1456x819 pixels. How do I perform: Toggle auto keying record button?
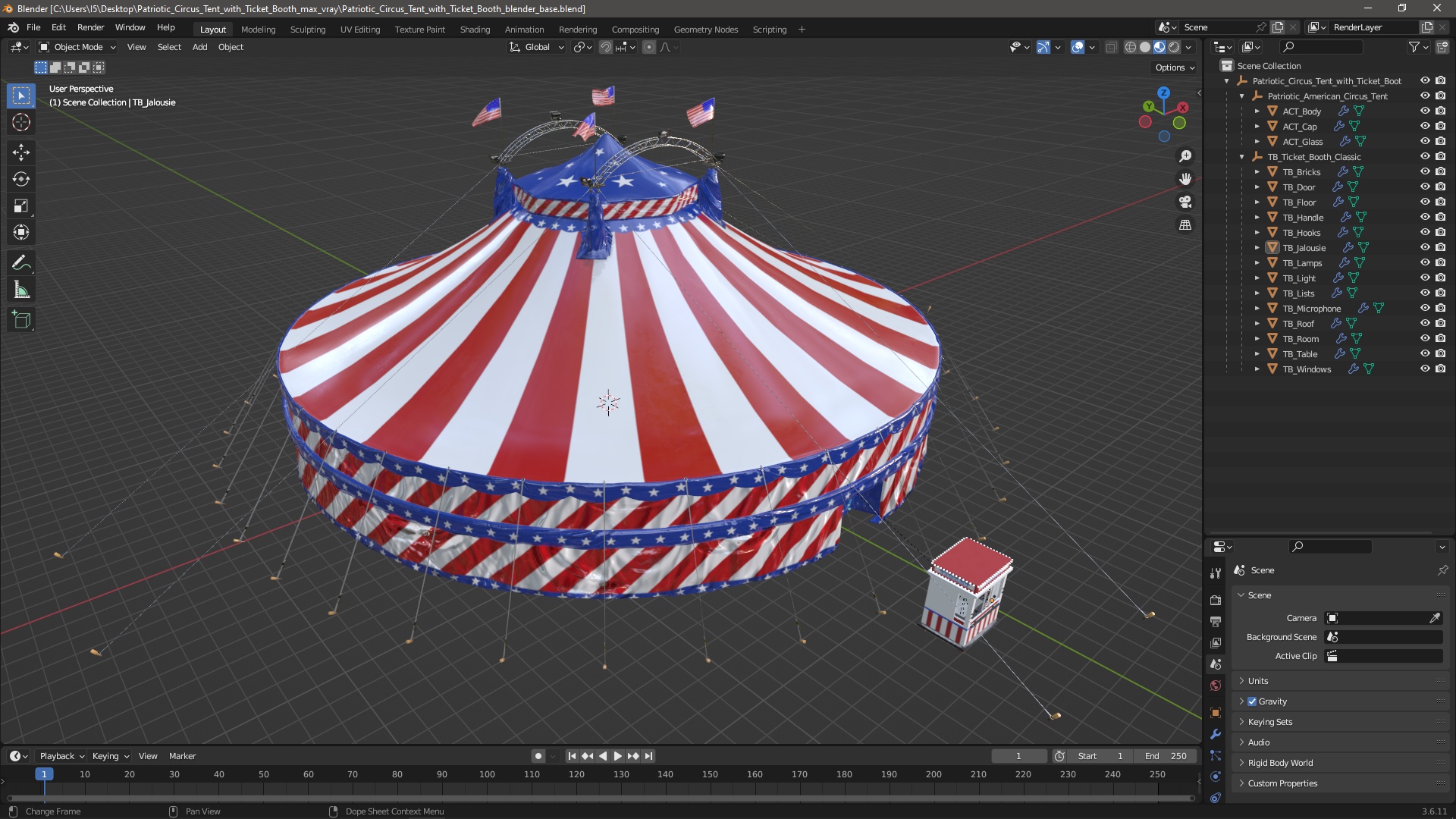click(538, 756)
